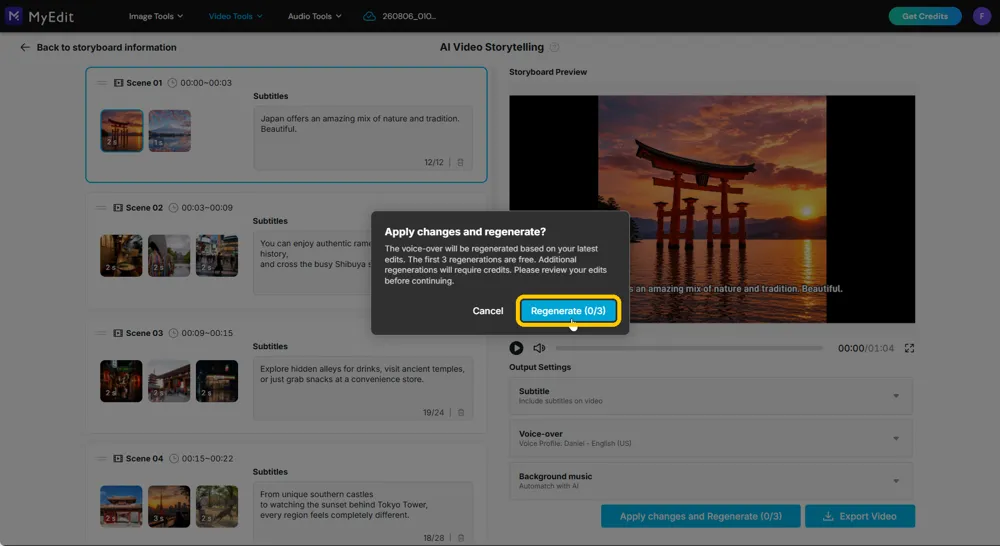The width and height of the screenshot is (1000, 546).
Task: Select Scene 03 second temple thumbnail
Action: pyautogui.click(x=169, y=381)
